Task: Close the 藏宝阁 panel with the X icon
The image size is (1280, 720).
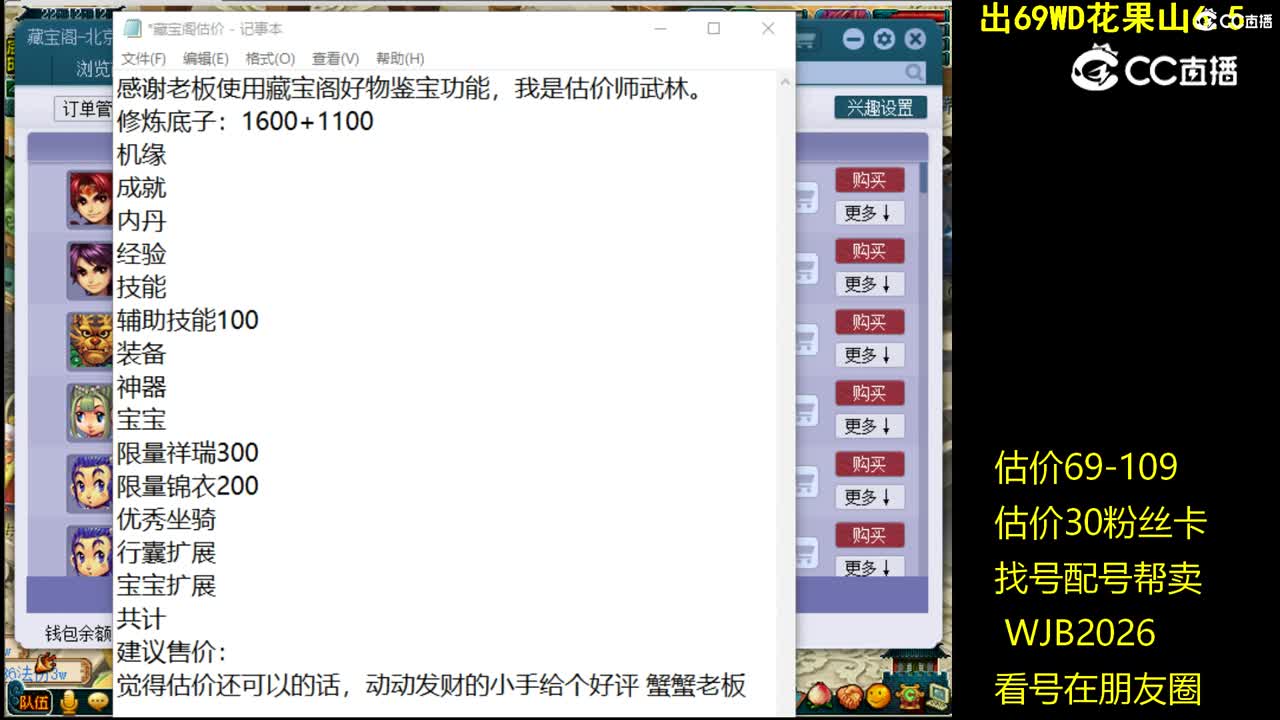Action: tap(915, 39)
